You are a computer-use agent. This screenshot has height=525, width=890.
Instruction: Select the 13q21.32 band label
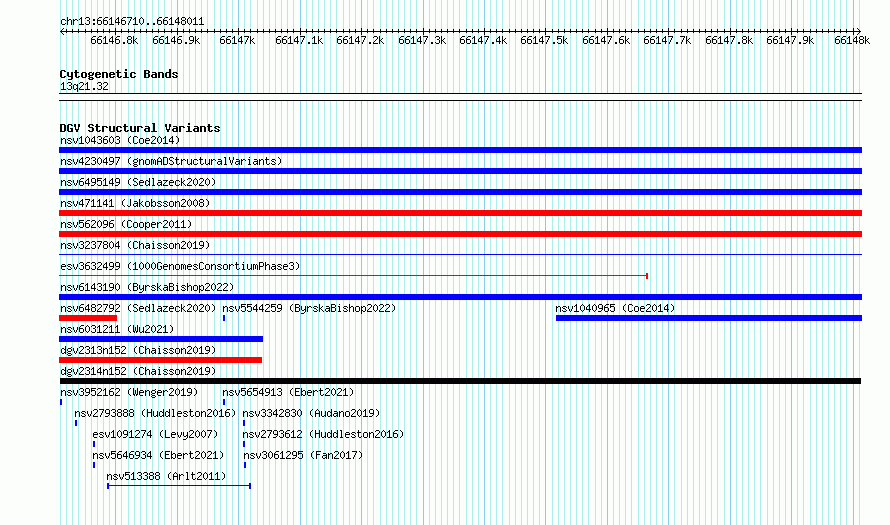(84, 86)
